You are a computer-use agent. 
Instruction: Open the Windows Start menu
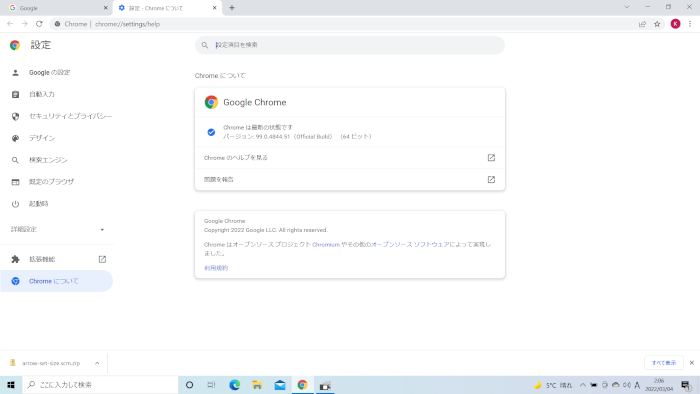pyautogui.click(x=11, y=385)
